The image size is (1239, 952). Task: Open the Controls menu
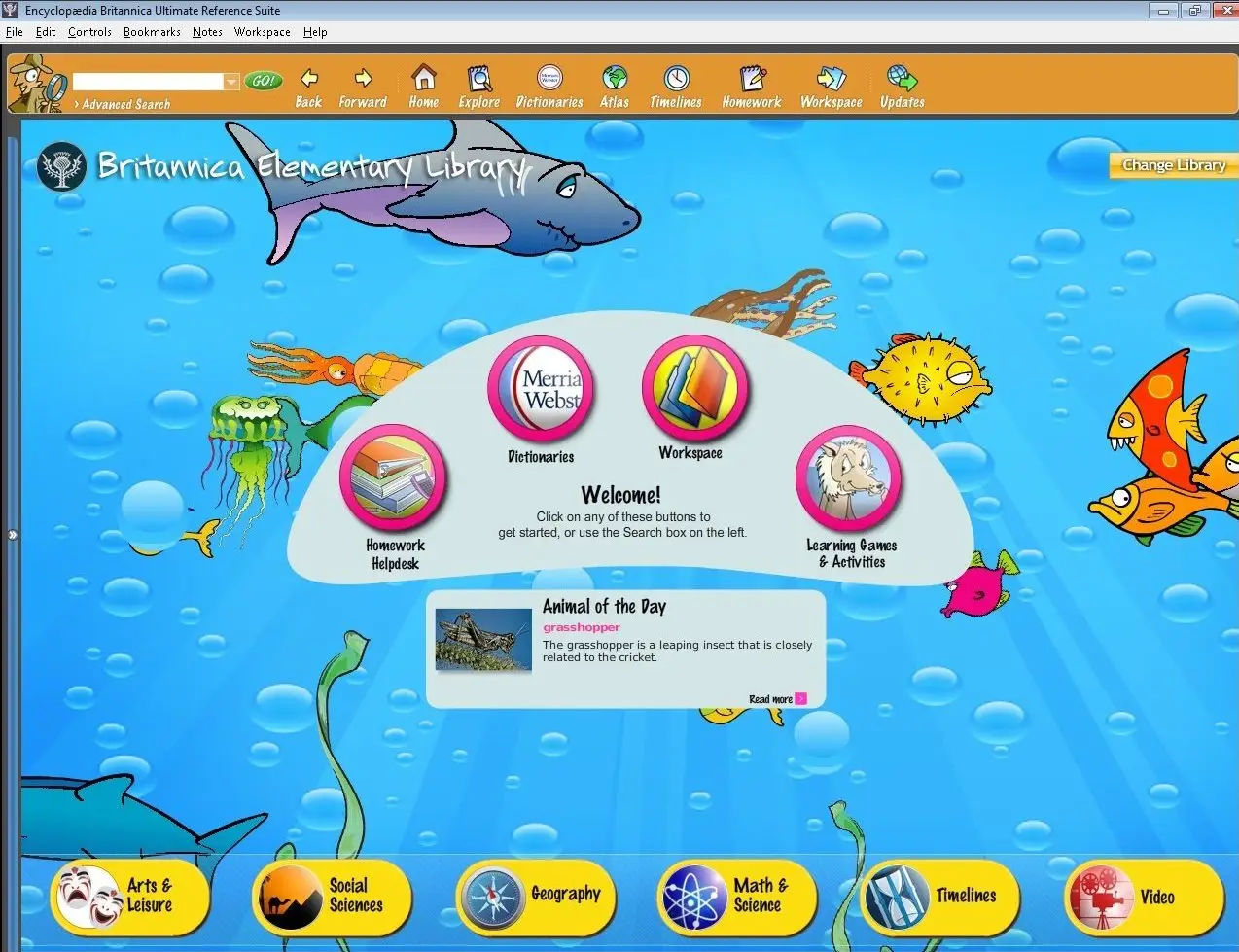(x=89, y=32)
